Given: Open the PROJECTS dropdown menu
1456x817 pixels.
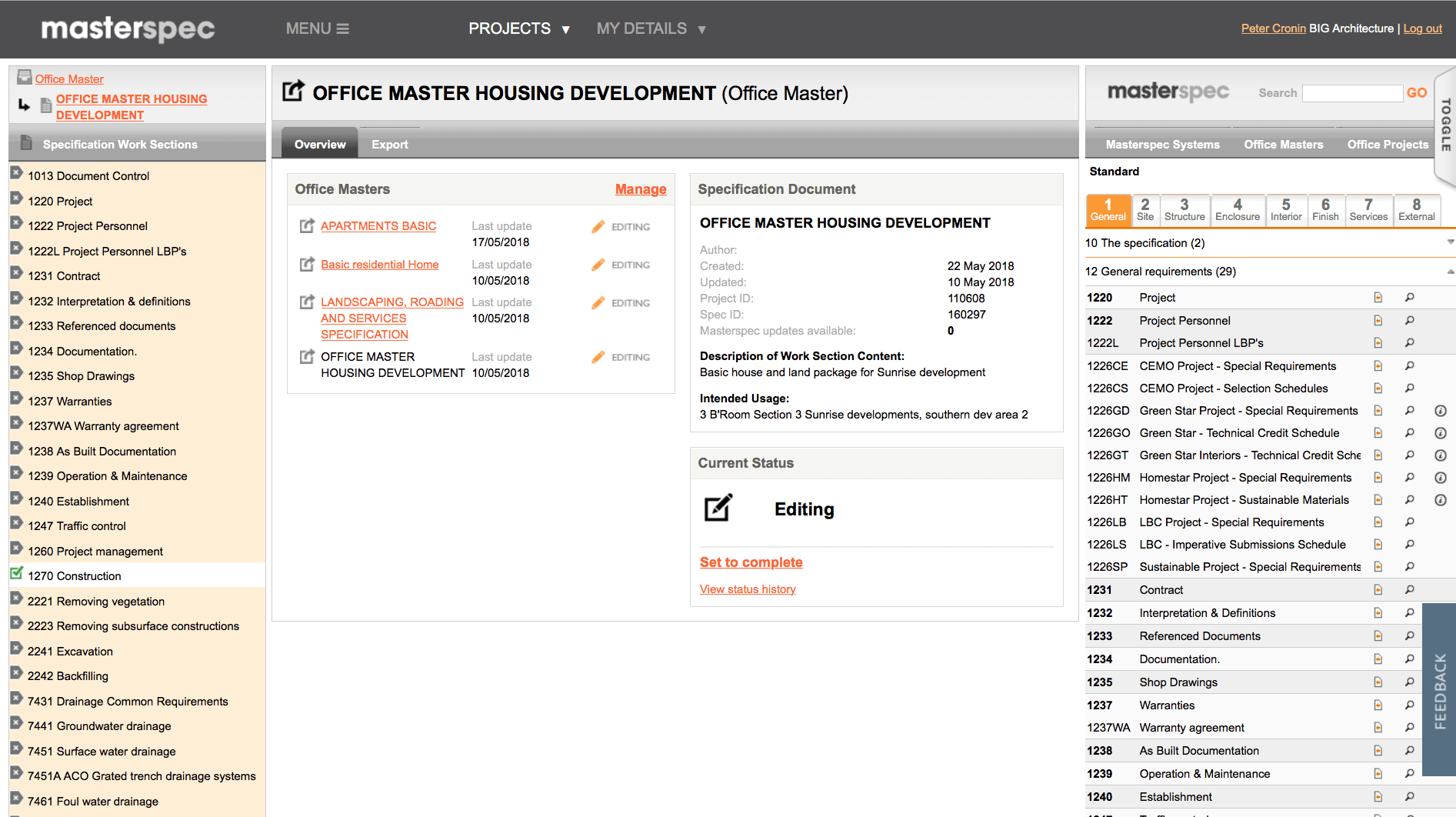Looking at the screenshot, I should point(518,29).
